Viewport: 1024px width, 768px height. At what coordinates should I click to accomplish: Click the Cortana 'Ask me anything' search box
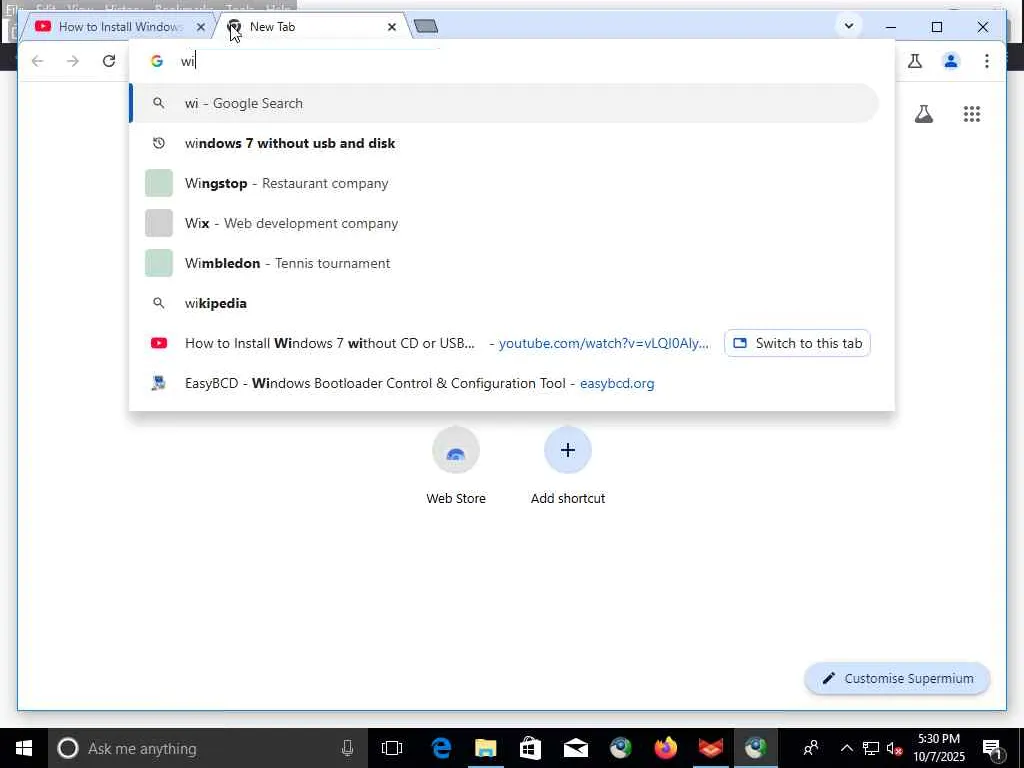207,748
